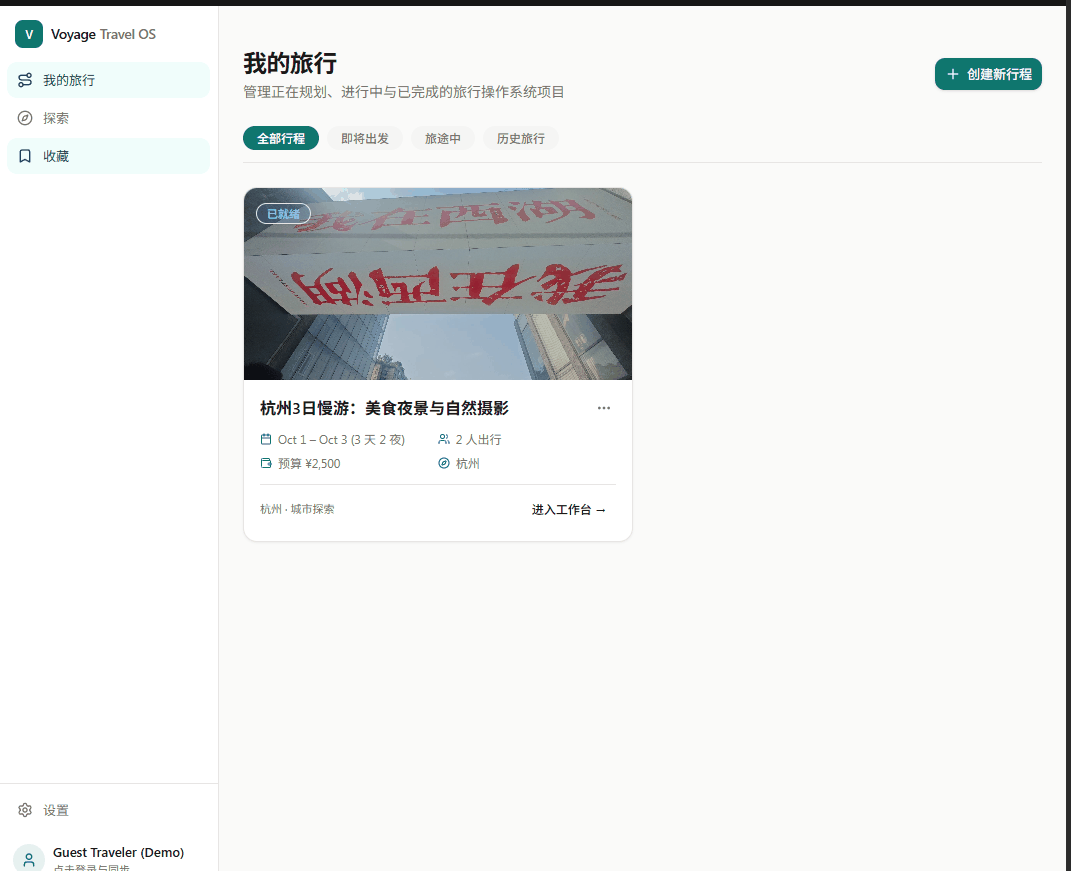This screenshot has height=871, width=1071.
Task: Open Explore (探索) in the sidebar
Action: coord(109,118)
